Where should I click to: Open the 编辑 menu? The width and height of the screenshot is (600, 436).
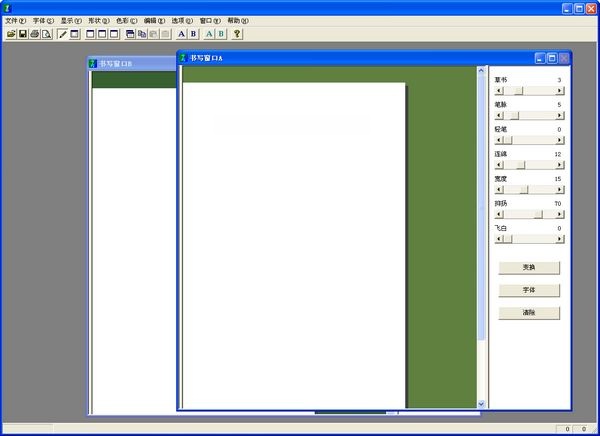pyautogui.click(x=154, y=21)
